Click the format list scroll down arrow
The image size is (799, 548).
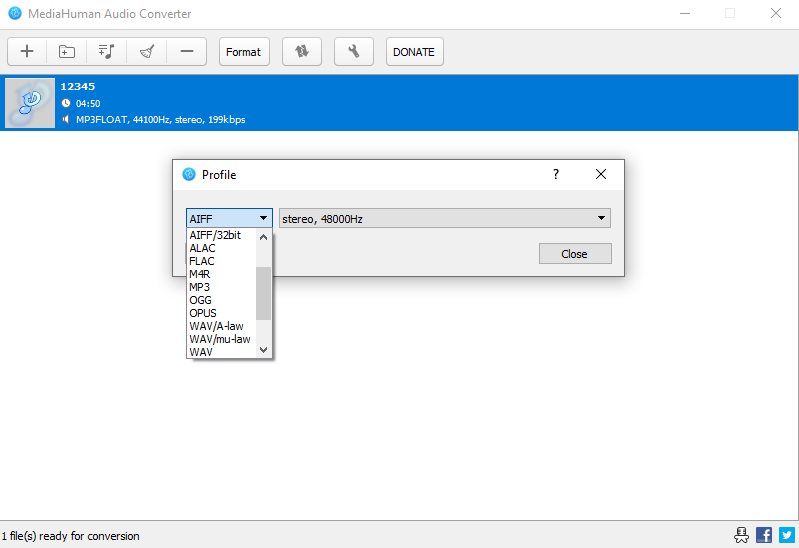click(263, 350)
